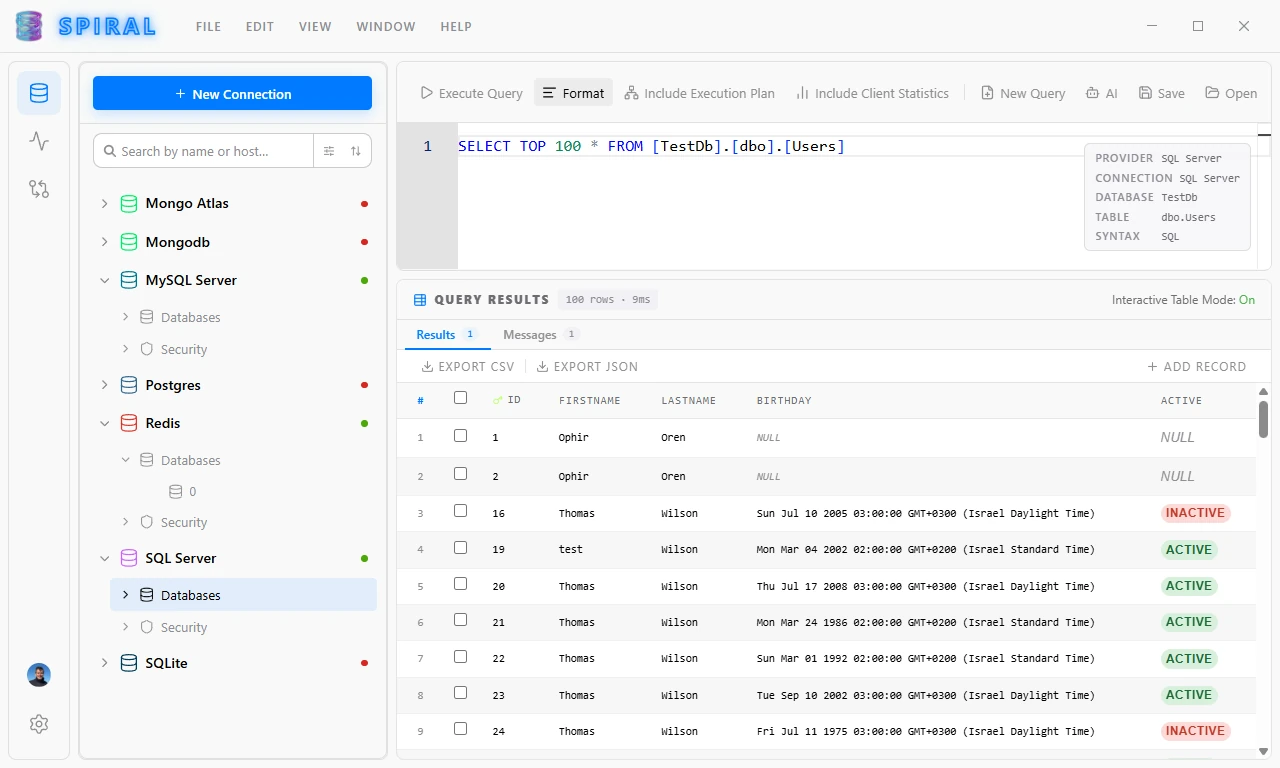
Task: Open the File menu
Action: tap(208, 27)
